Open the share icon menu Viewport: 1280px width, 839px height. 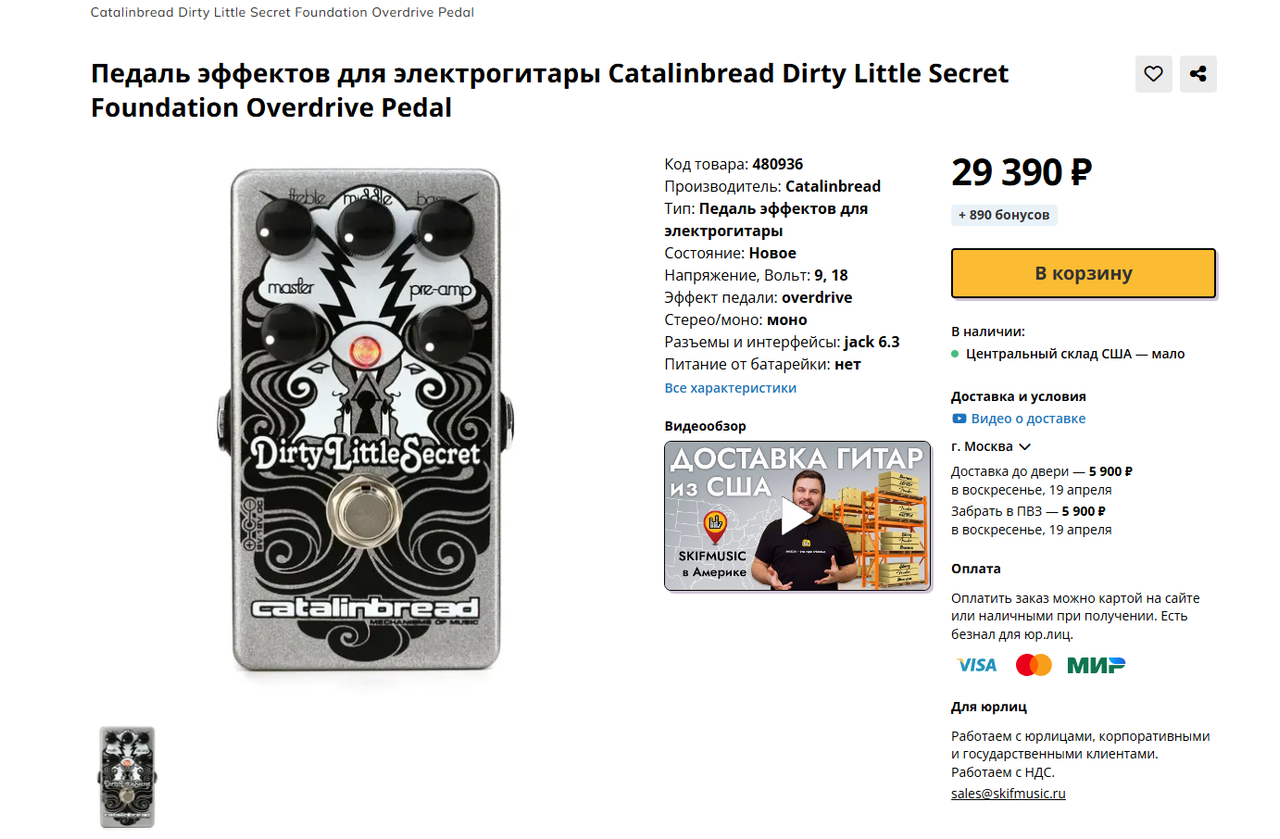[x=1198, y=74]
